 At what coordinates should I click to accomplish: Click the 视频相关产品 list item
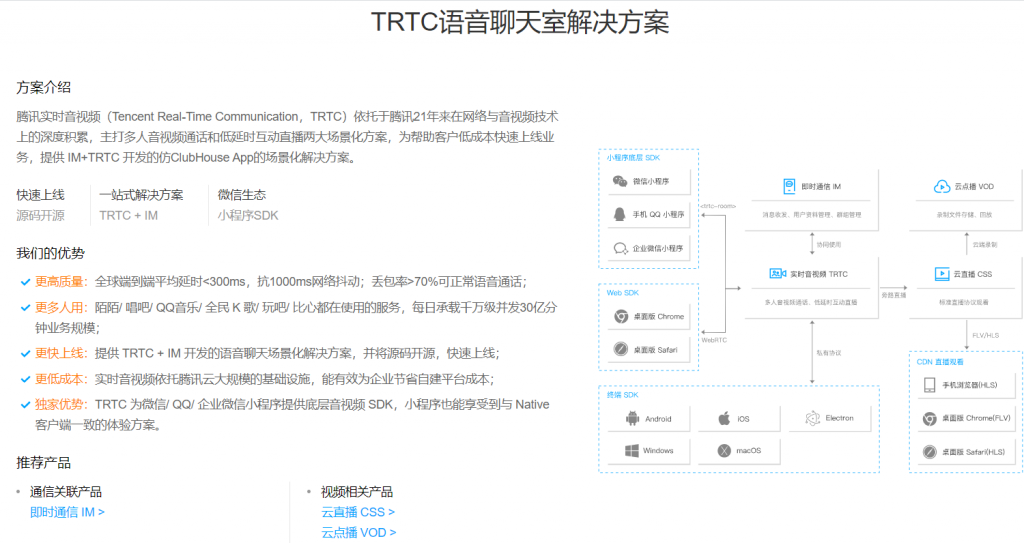(357, 492)
